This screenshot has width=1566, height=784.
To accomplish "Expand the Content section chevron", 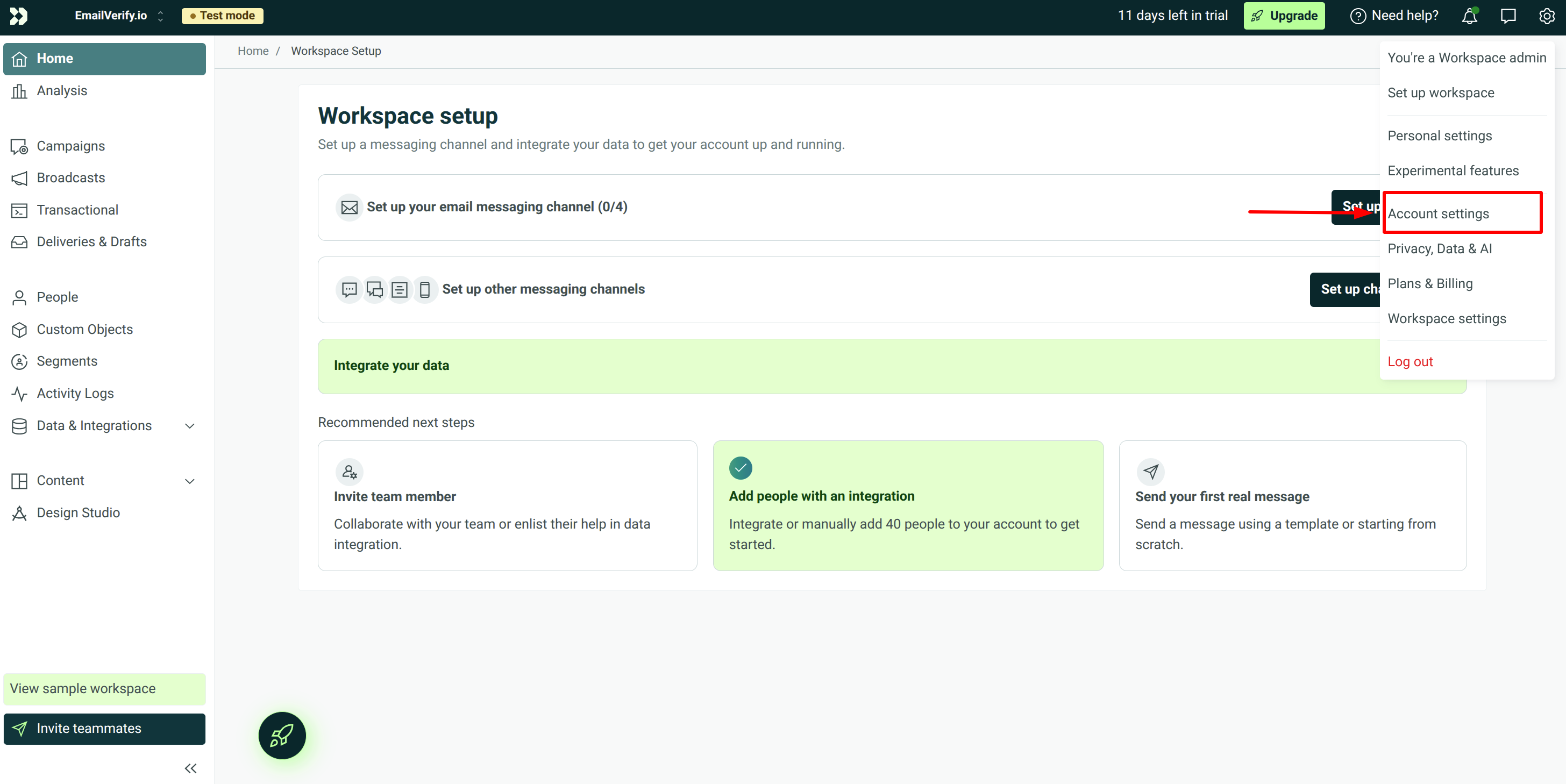I will (190, 481).
